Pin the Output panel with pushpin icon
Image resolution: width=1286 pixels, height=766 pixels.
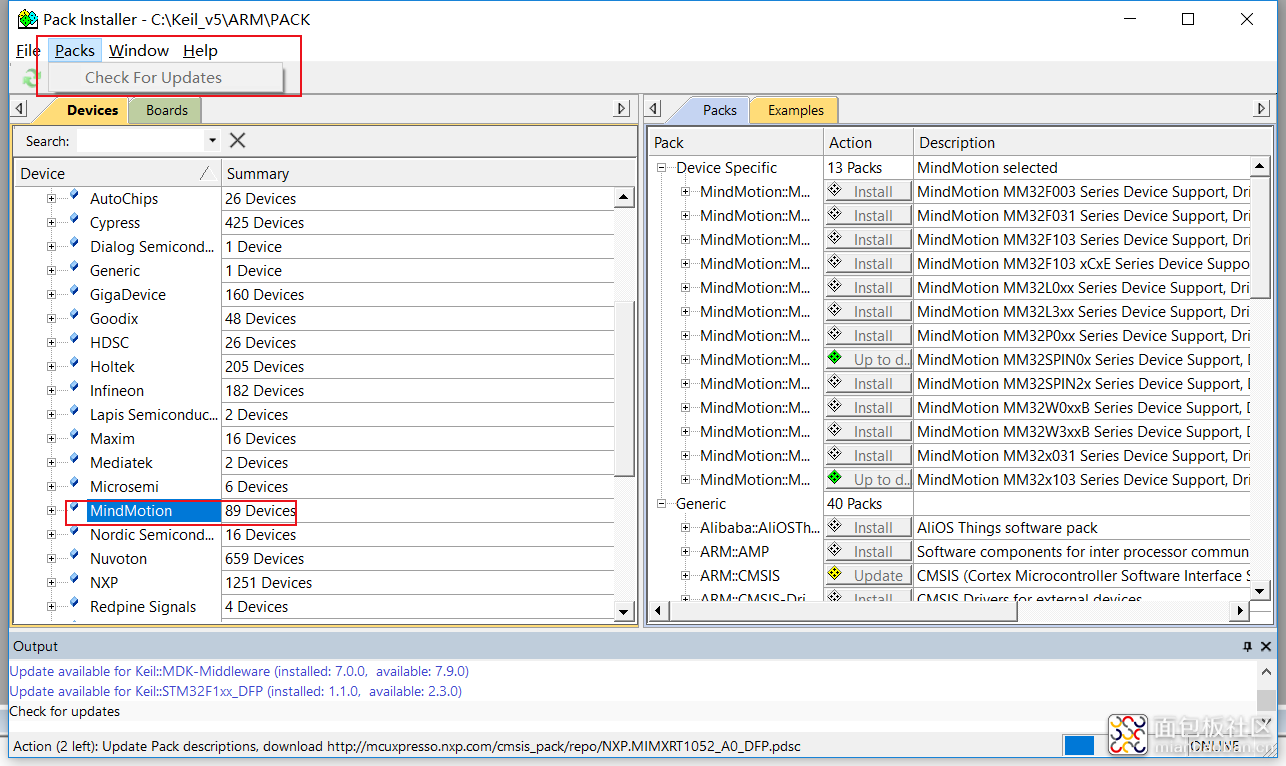1247,647
